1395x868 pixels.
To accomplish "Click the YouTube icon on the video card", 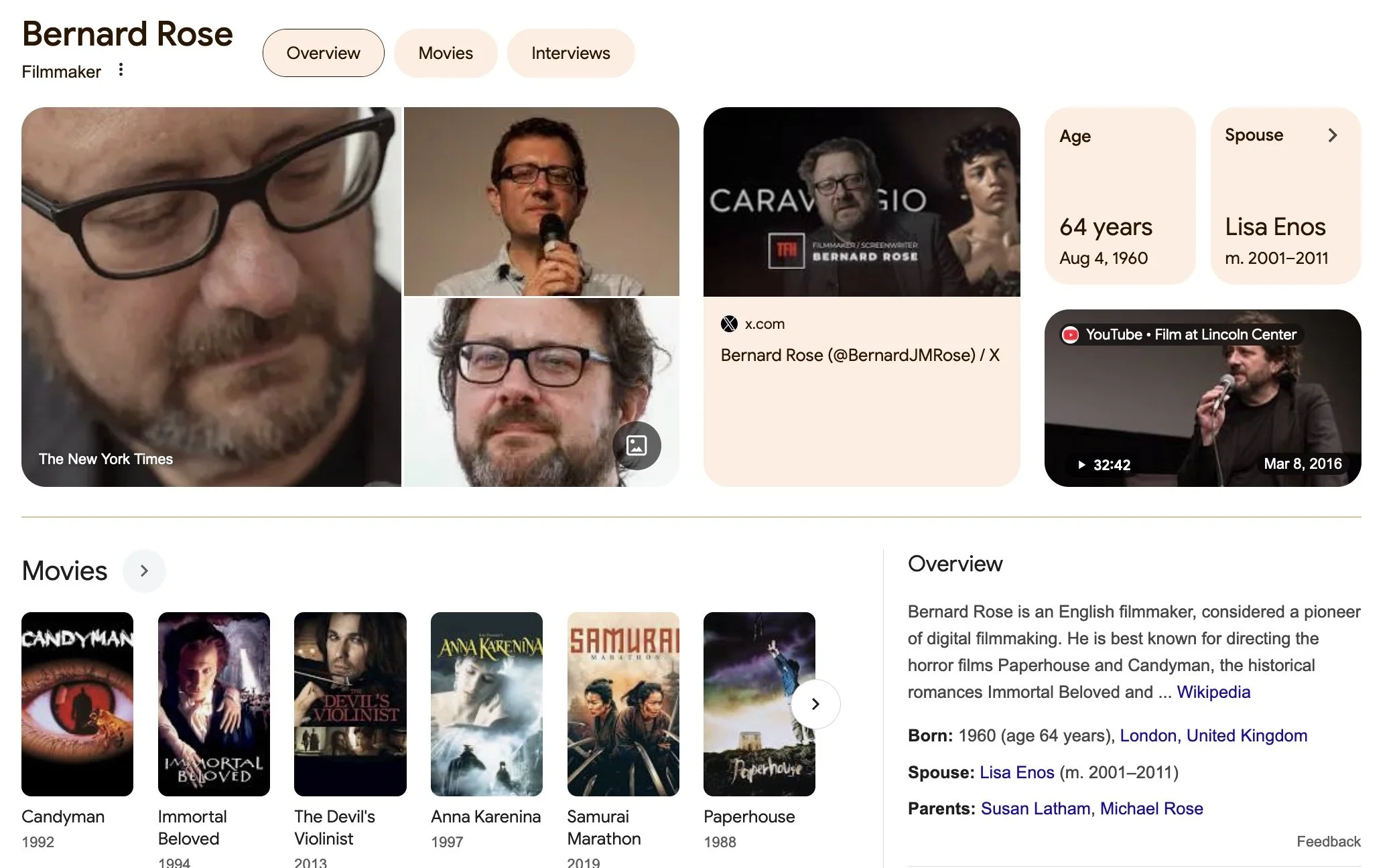I will (1070, 334).
